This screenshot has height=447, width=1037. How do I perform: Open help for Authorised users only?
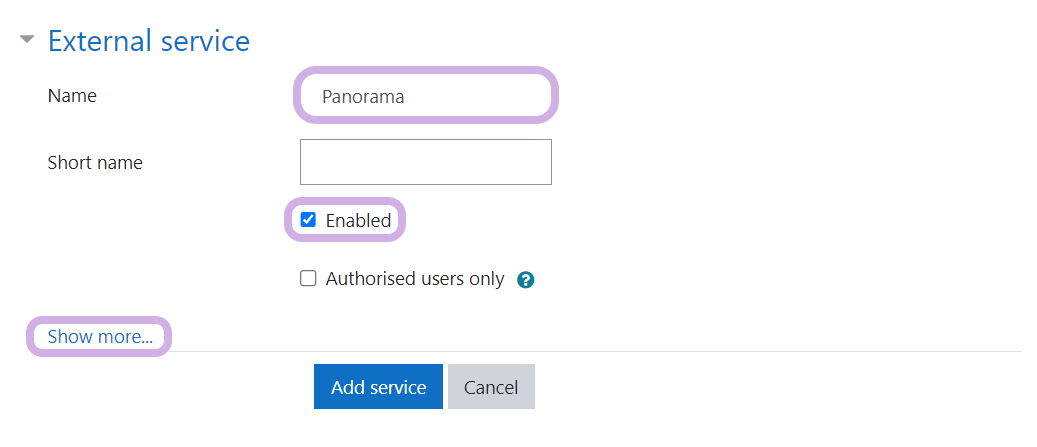526,280
